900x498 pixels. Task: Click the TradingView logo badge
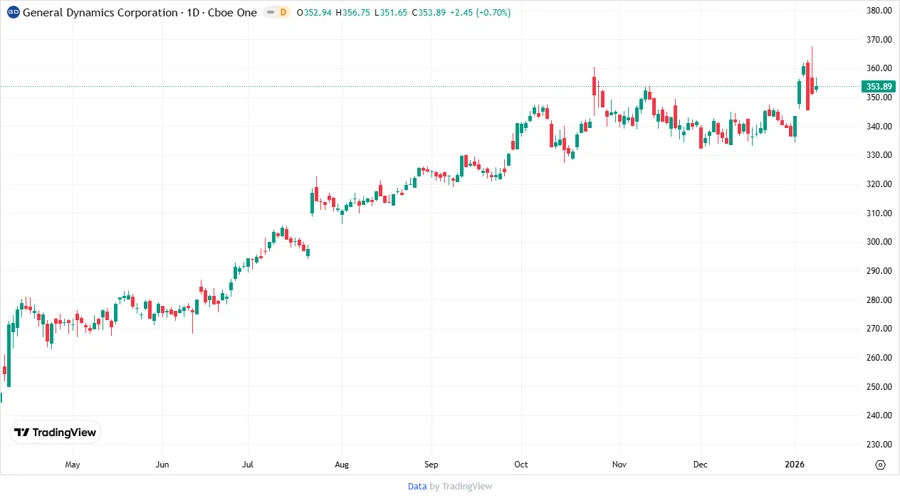55,433
